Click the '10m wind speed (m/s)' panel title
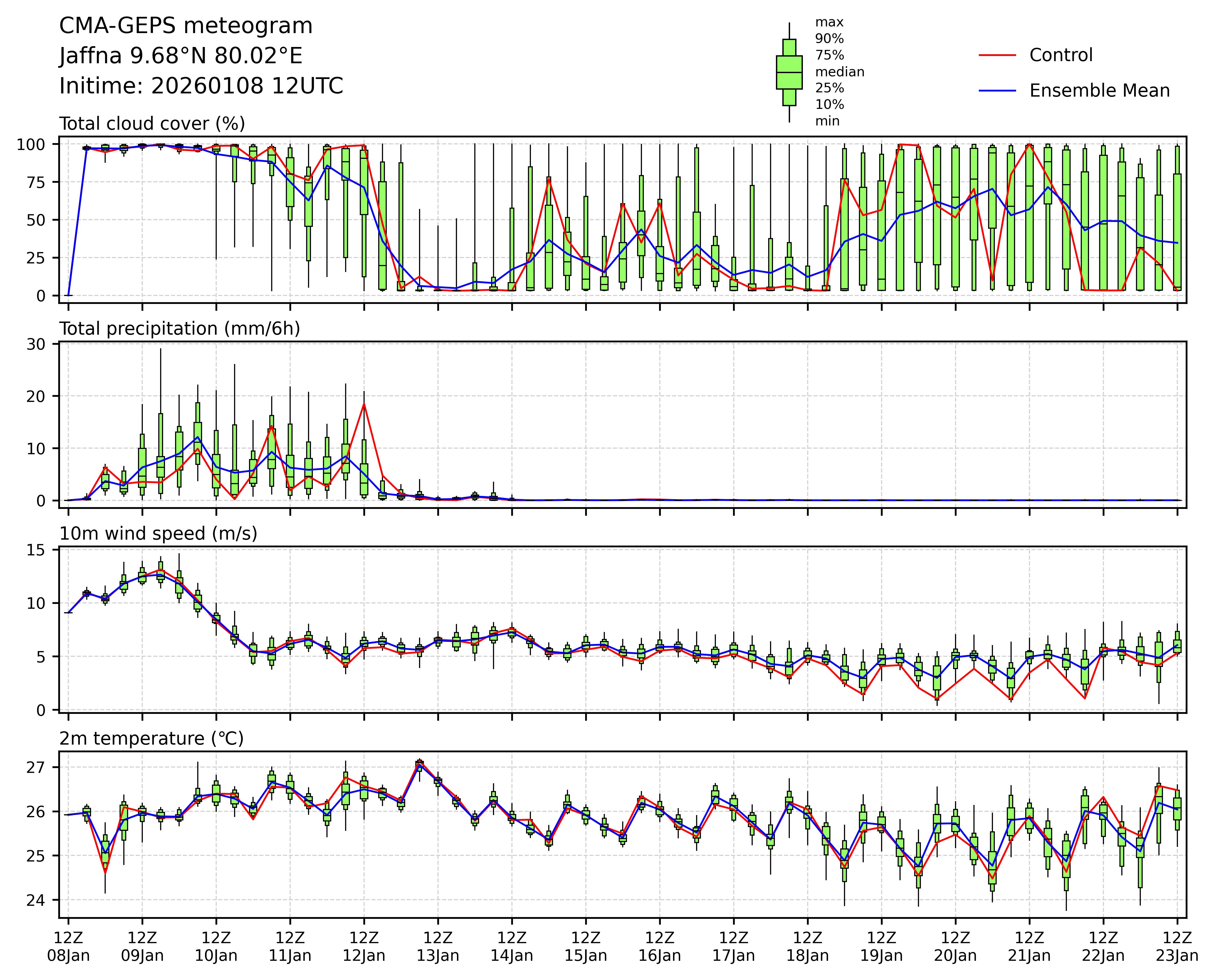 tap(158, 534)
